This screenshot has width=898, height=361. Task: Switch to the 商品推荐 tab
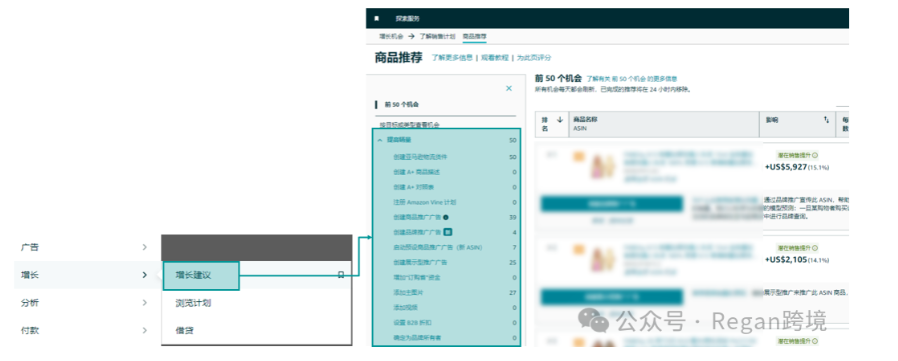(x=474, y=36)
